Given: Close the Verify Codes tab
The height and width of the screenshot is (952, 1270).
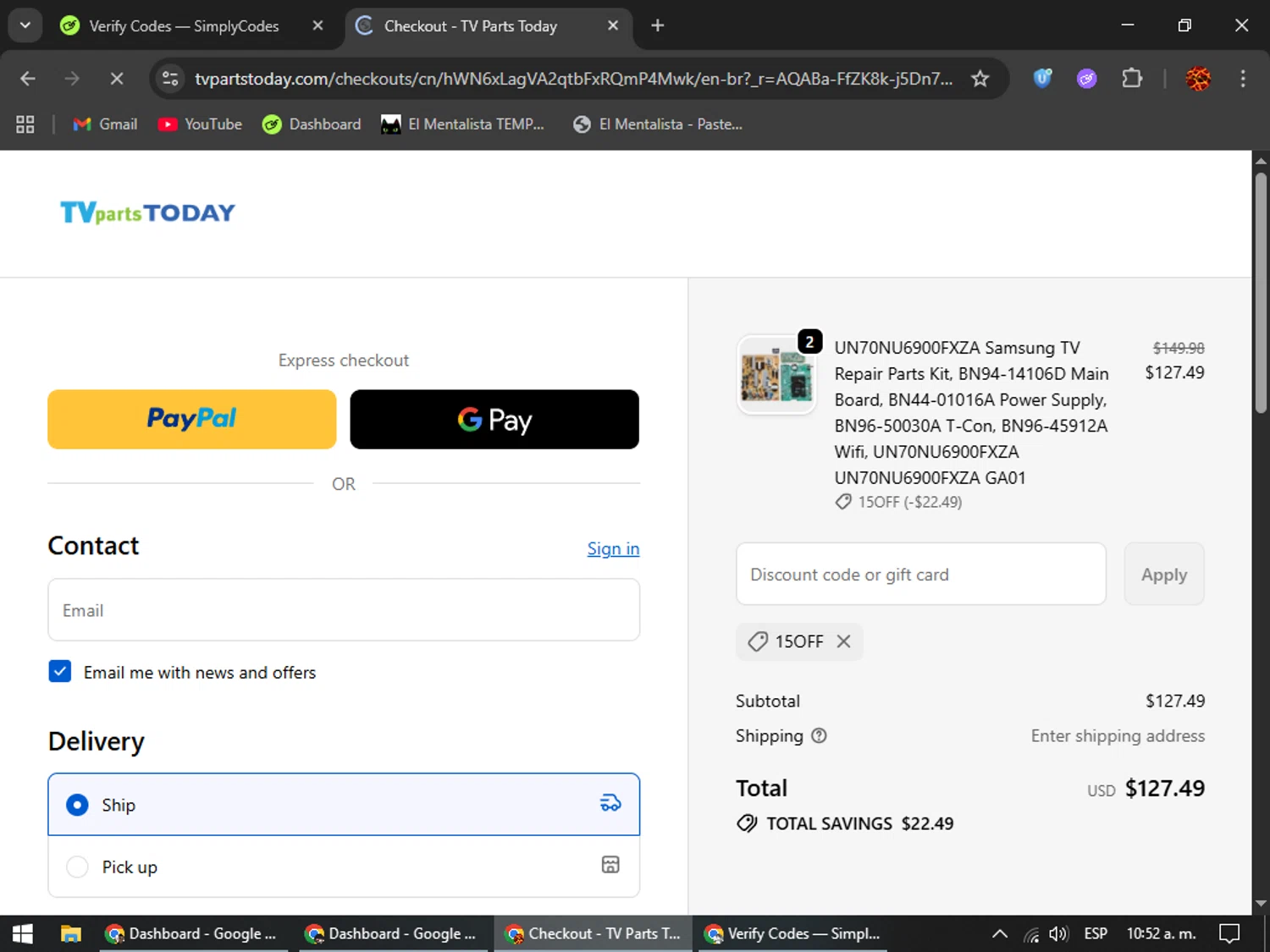Looking at the screenshot, I should pyautogui.click(x=317, y=26).
